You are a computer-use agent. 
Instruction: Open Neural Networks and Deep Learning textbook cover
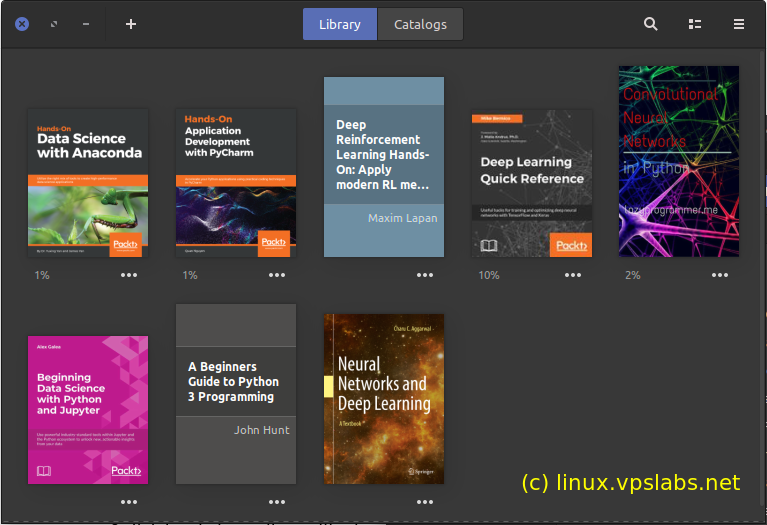click(384, 399)
